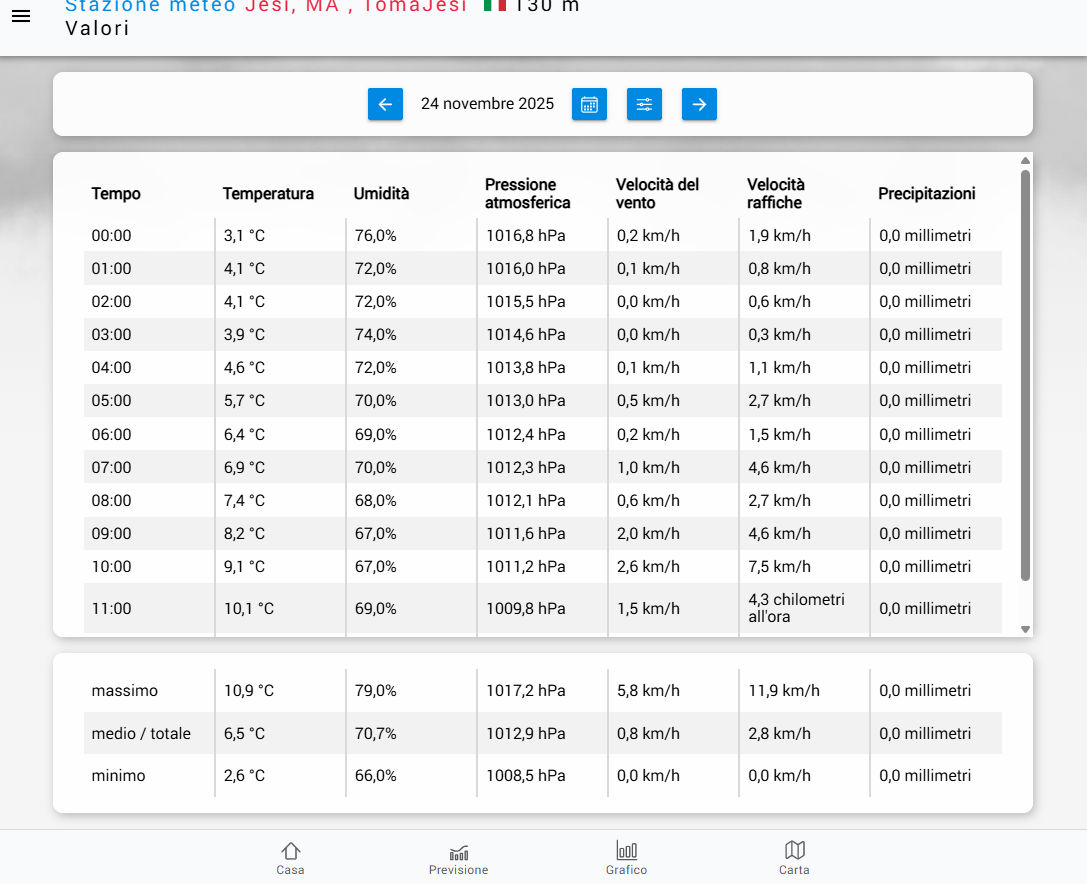Go to next day with right arrow
This screenshot has width=1087, height=884.
click(699, 104)
